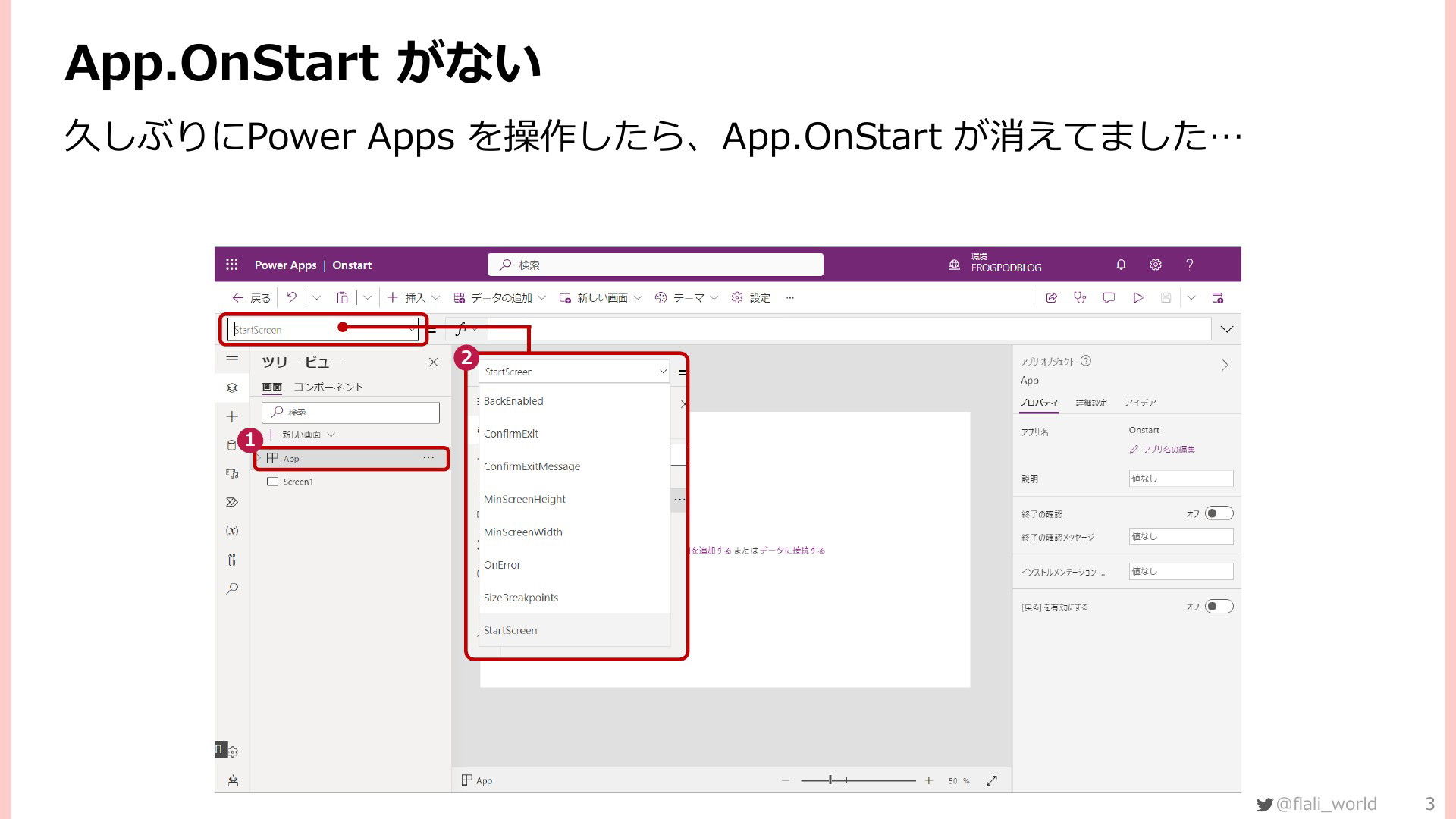Viewport: 1456px width, 819px height.
Task: Open the new screen dropdown in toolbar
Action: coord(638,298)
